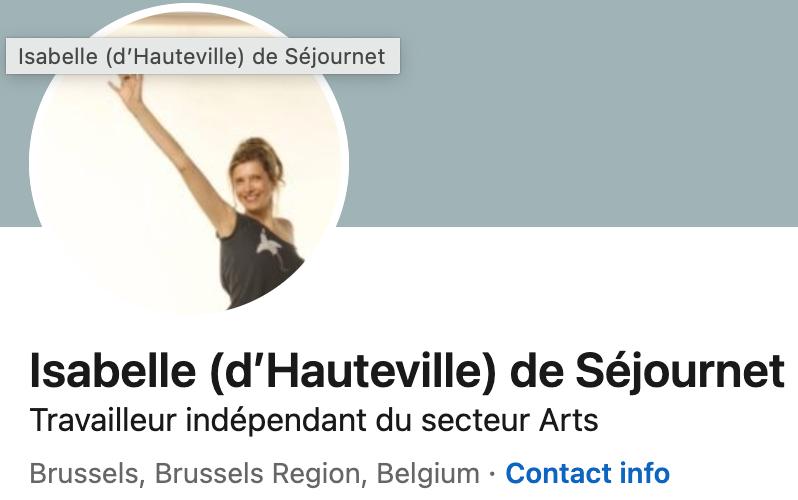The height and width of the screenshot is (500, 798).
Task: Click the word Brussels at location start
Action: [84, 473]
